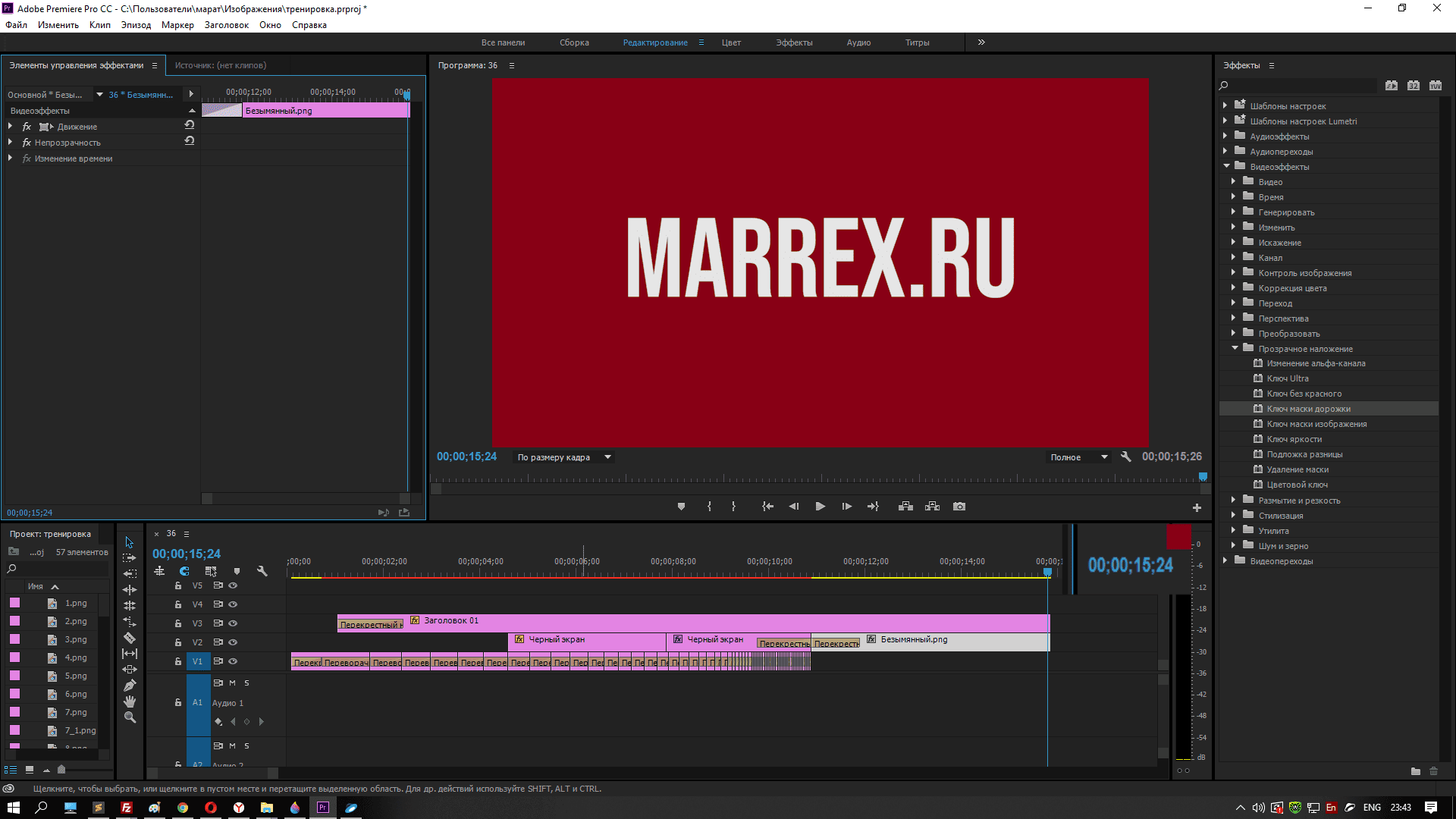Add marker in timeline header

coord(237,571)
